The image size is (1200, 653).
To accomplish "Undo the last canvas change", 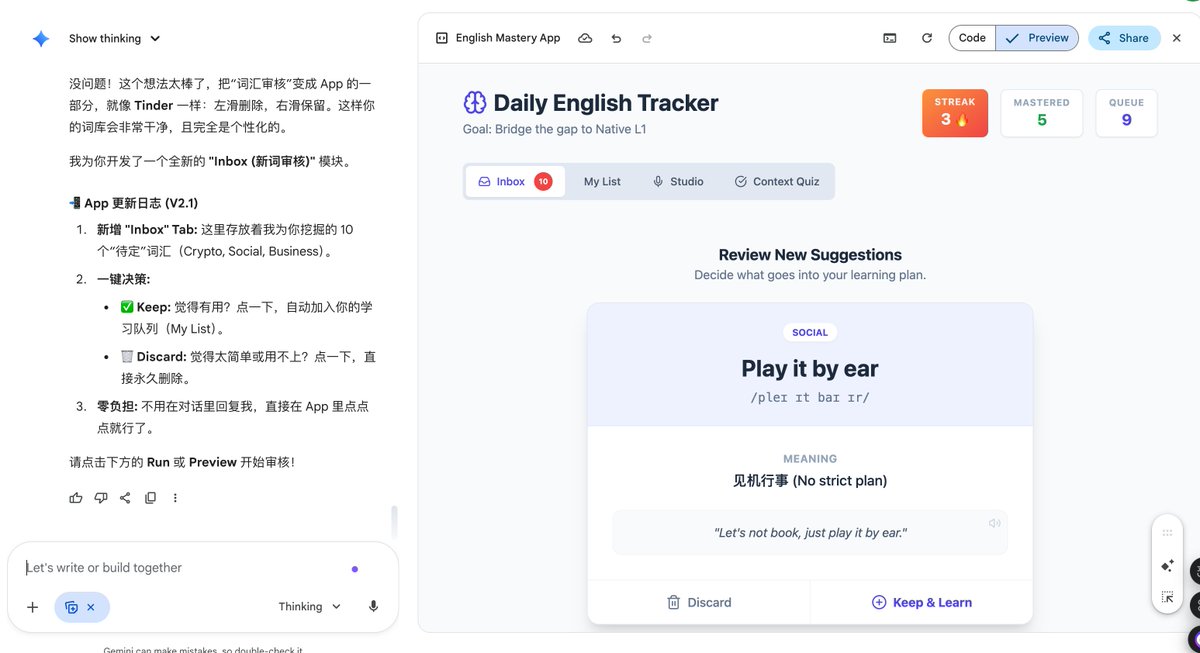I will pyautogui.click(x=616, y=38).
